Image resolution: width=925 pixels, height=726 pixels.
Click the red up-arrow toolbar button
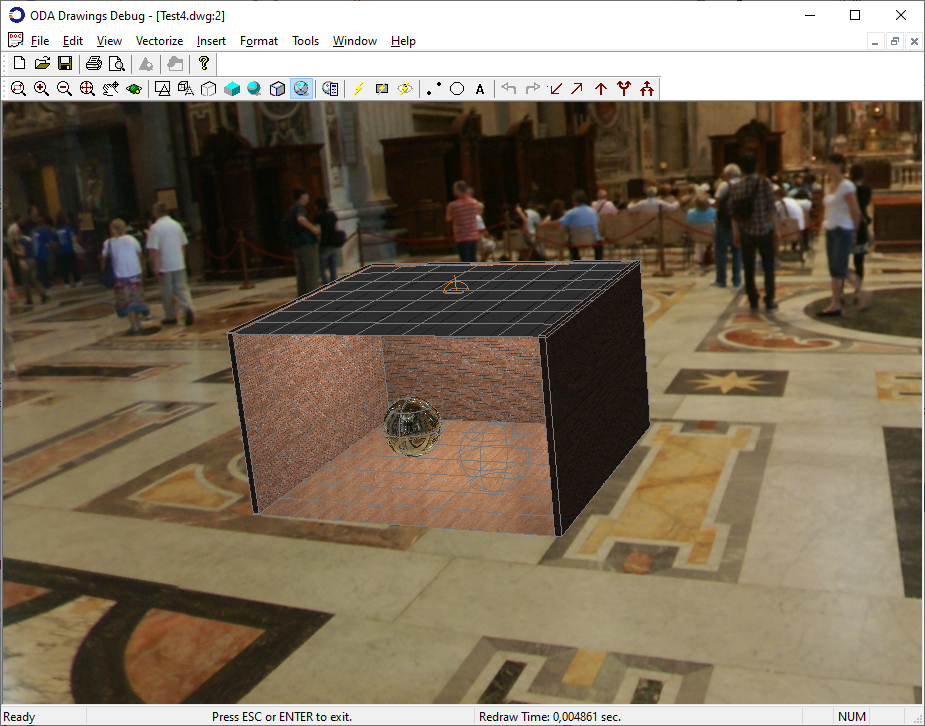click(601, 89)
